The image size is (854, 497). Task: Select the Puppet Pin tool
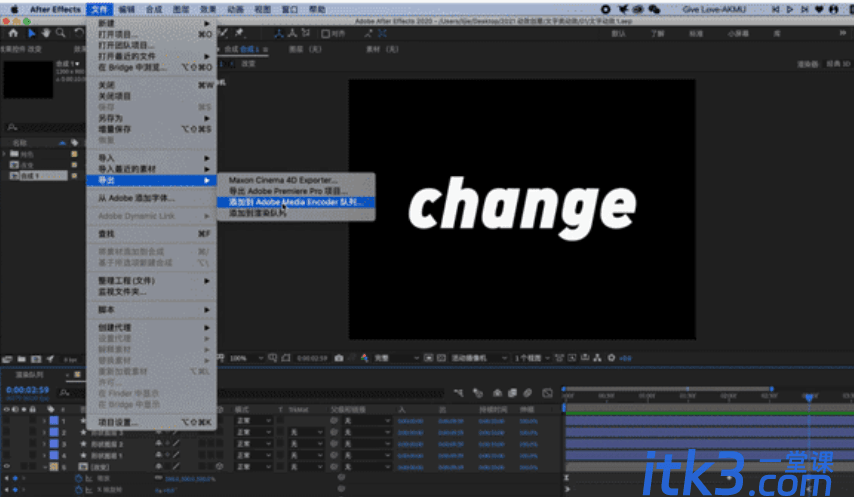tap(239, 33)
